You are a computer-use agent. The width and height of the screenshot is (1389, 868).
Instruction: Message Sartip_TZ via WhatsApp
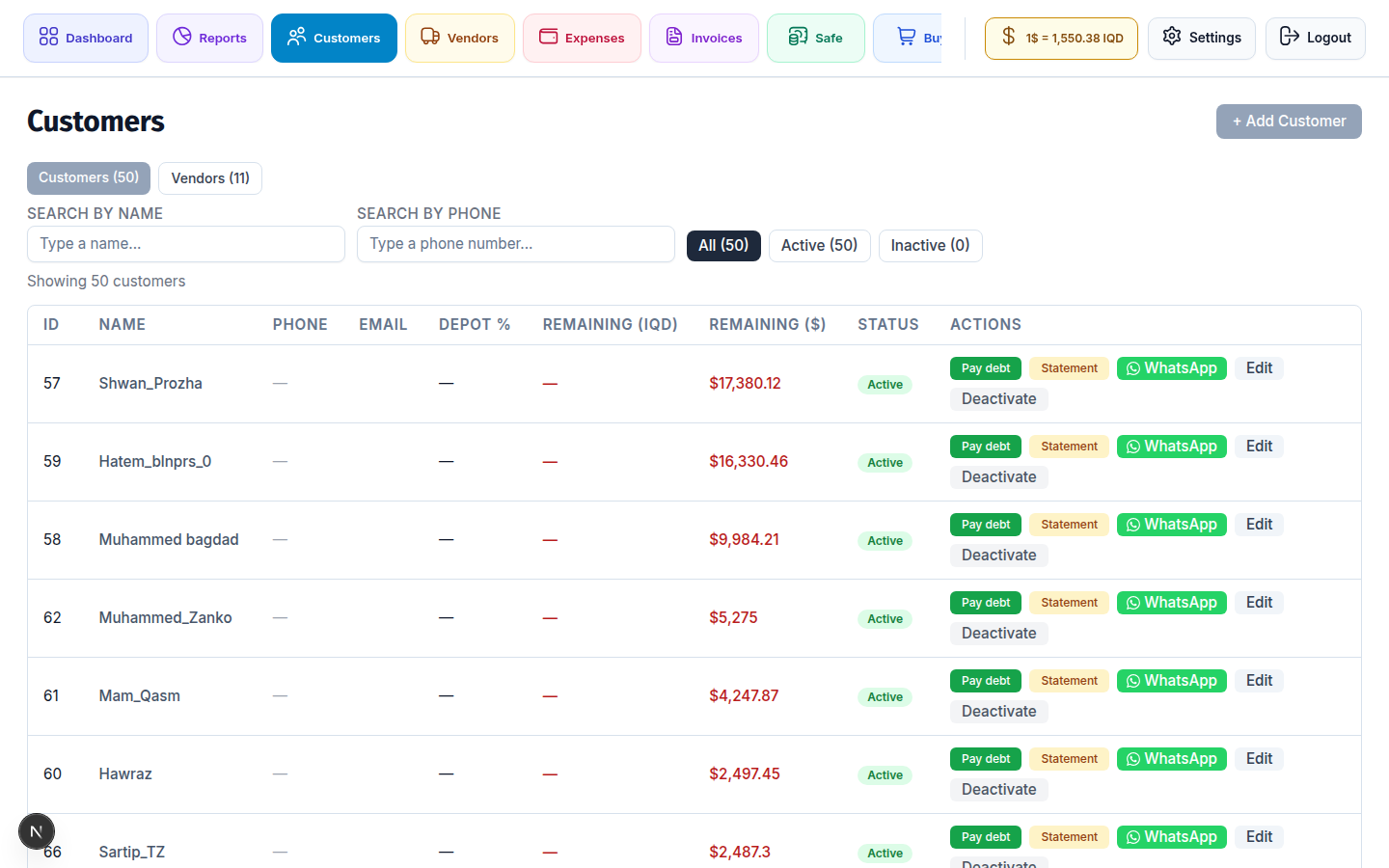click(1172, 837)
